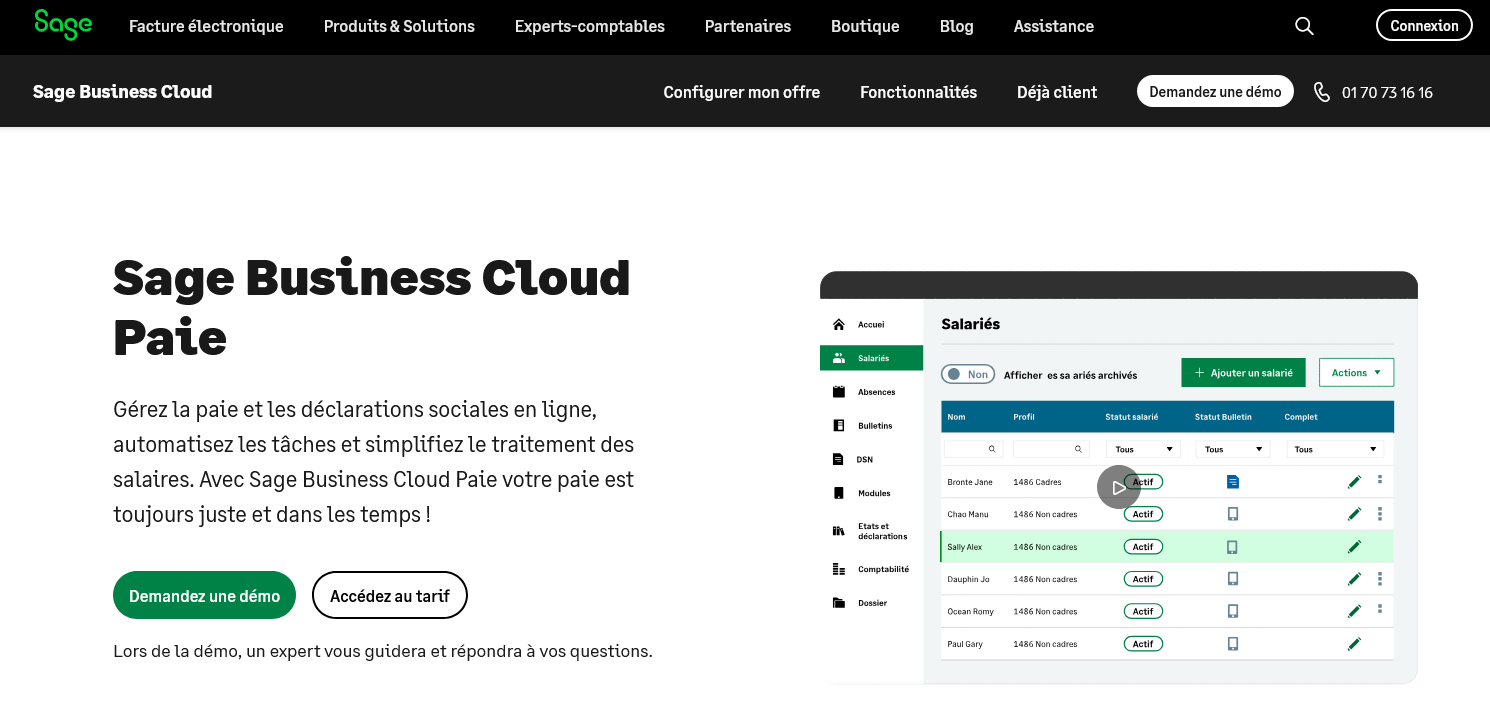
Task: Open the search magnifier icon
Action: coord(1304,26)
